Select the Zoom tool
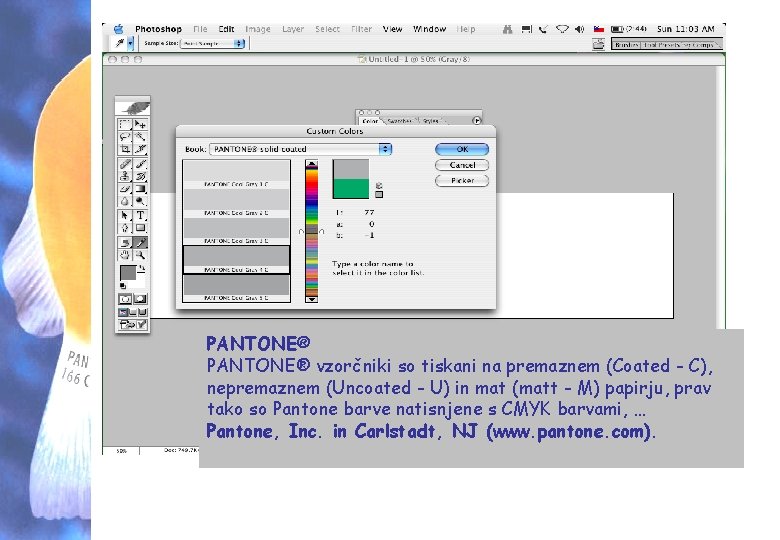The image size is (780, 540). click(140, 255)
